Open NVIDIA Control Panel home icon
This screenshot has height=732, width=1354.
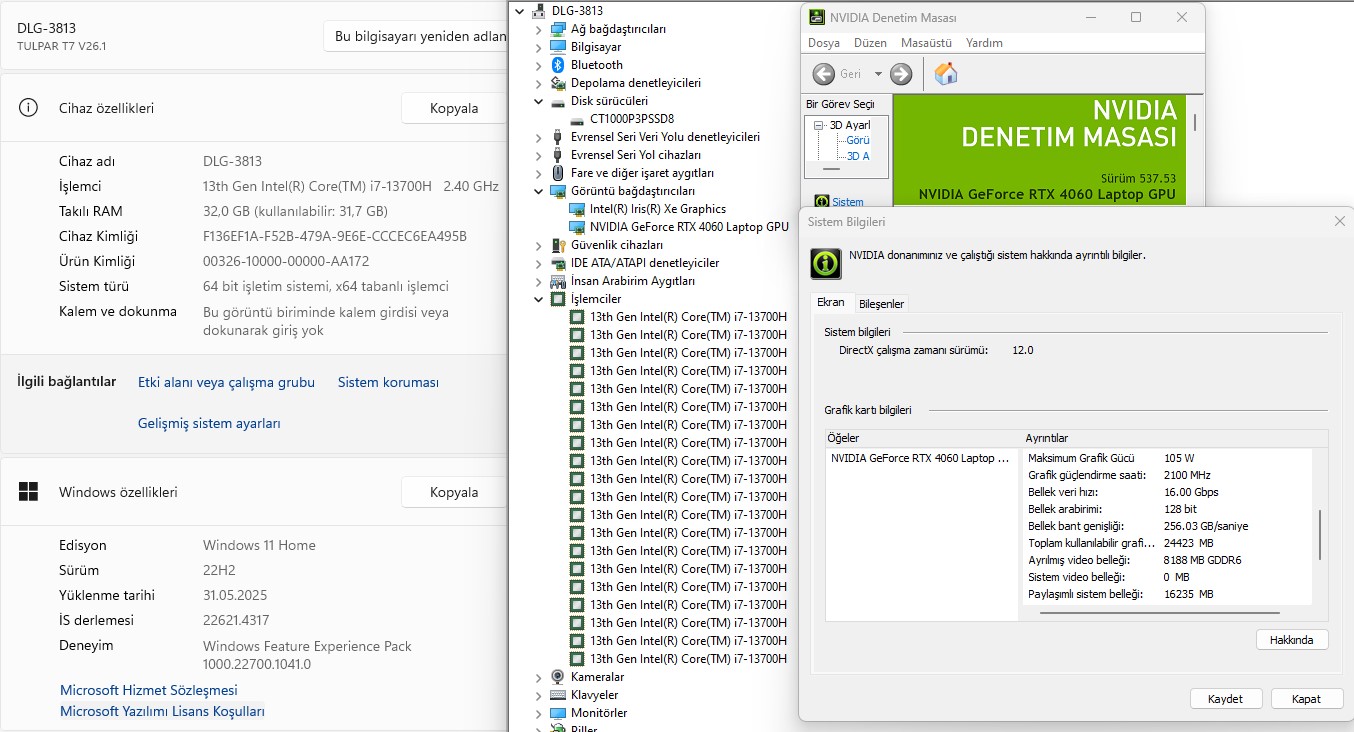point(945,73)
